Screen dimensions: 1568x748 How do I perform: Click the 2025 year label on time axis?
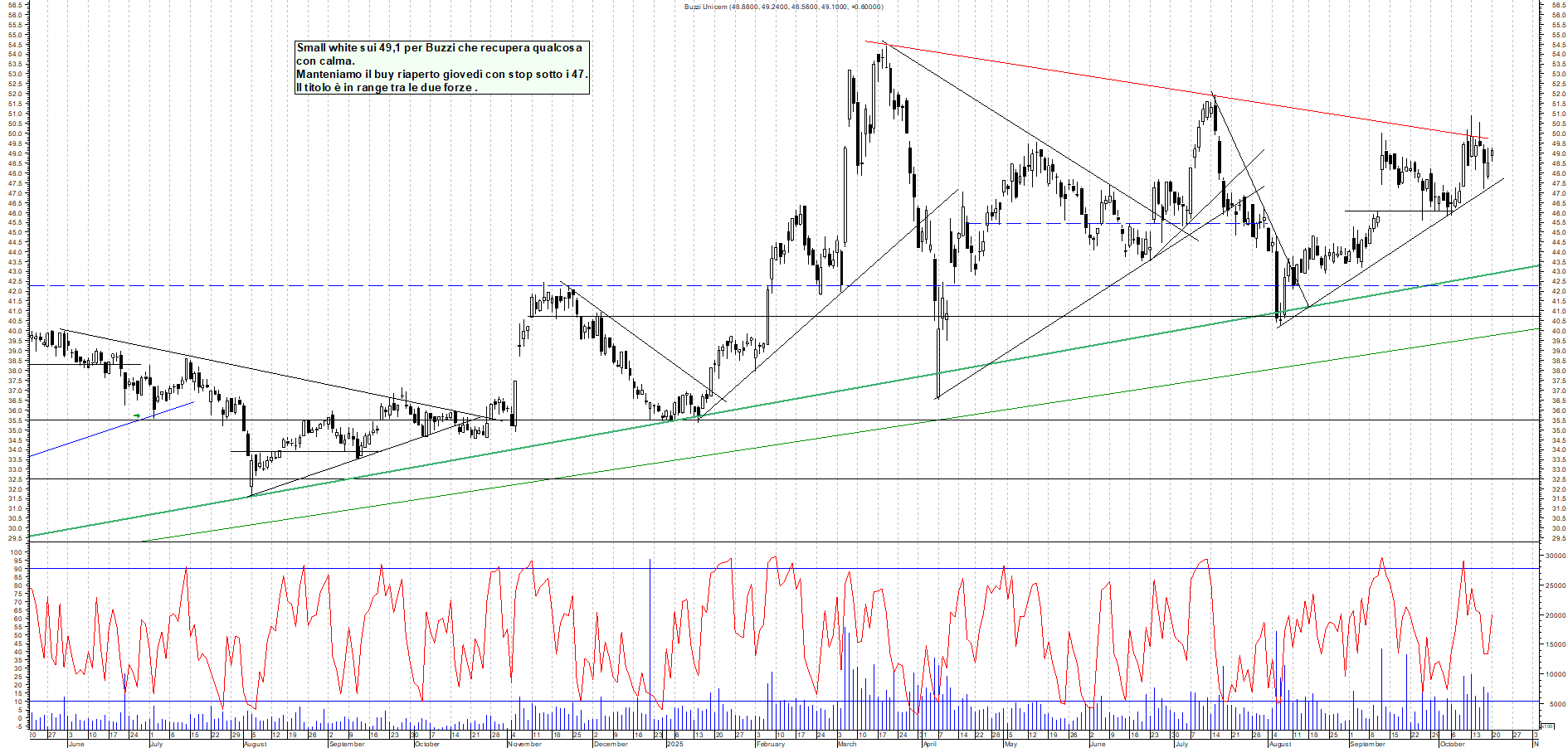pyautogui.click(x=674, y=744)
